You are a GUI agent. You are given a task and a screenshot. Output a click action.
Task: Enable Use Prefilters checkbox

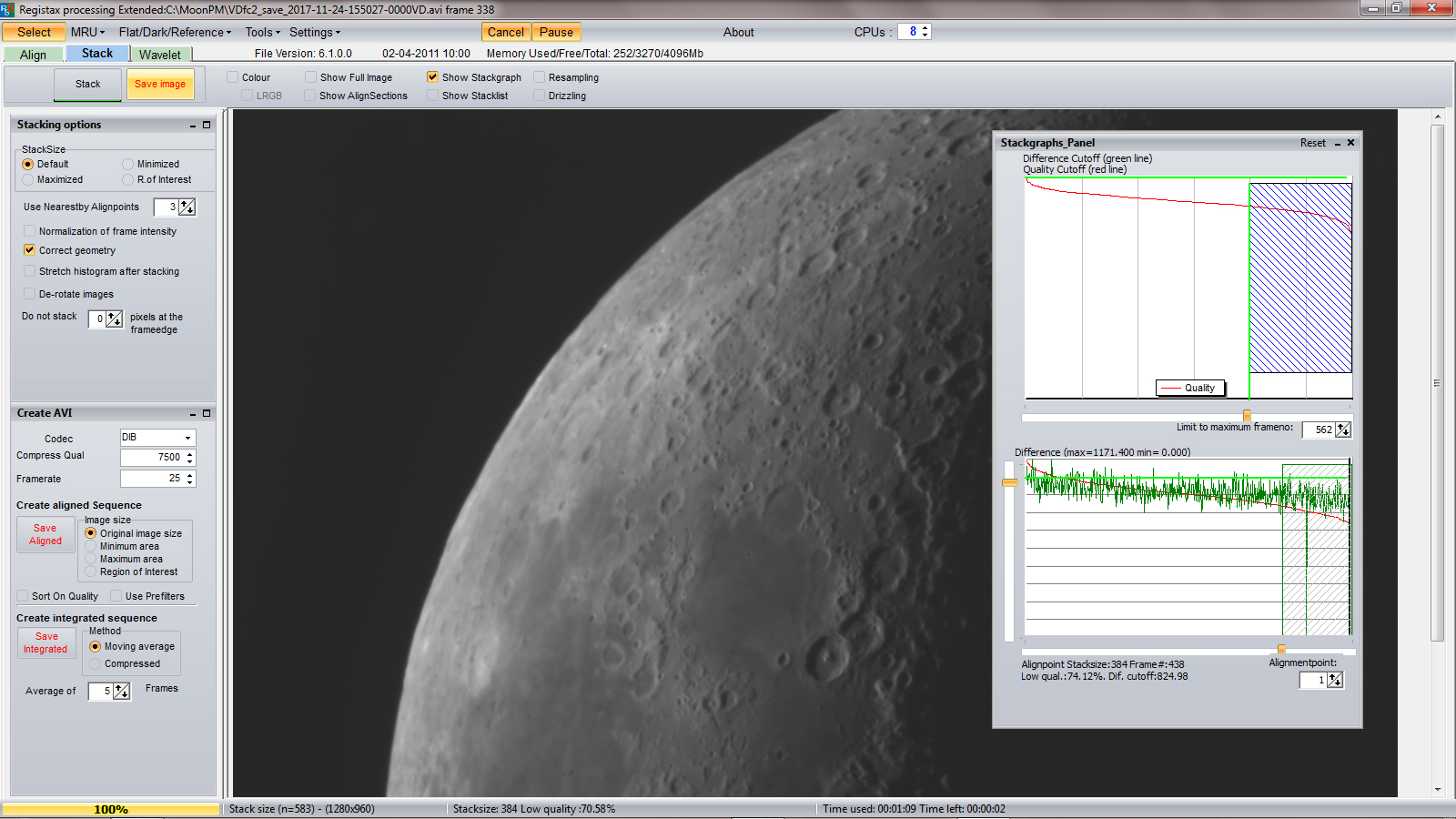point(116,596)
